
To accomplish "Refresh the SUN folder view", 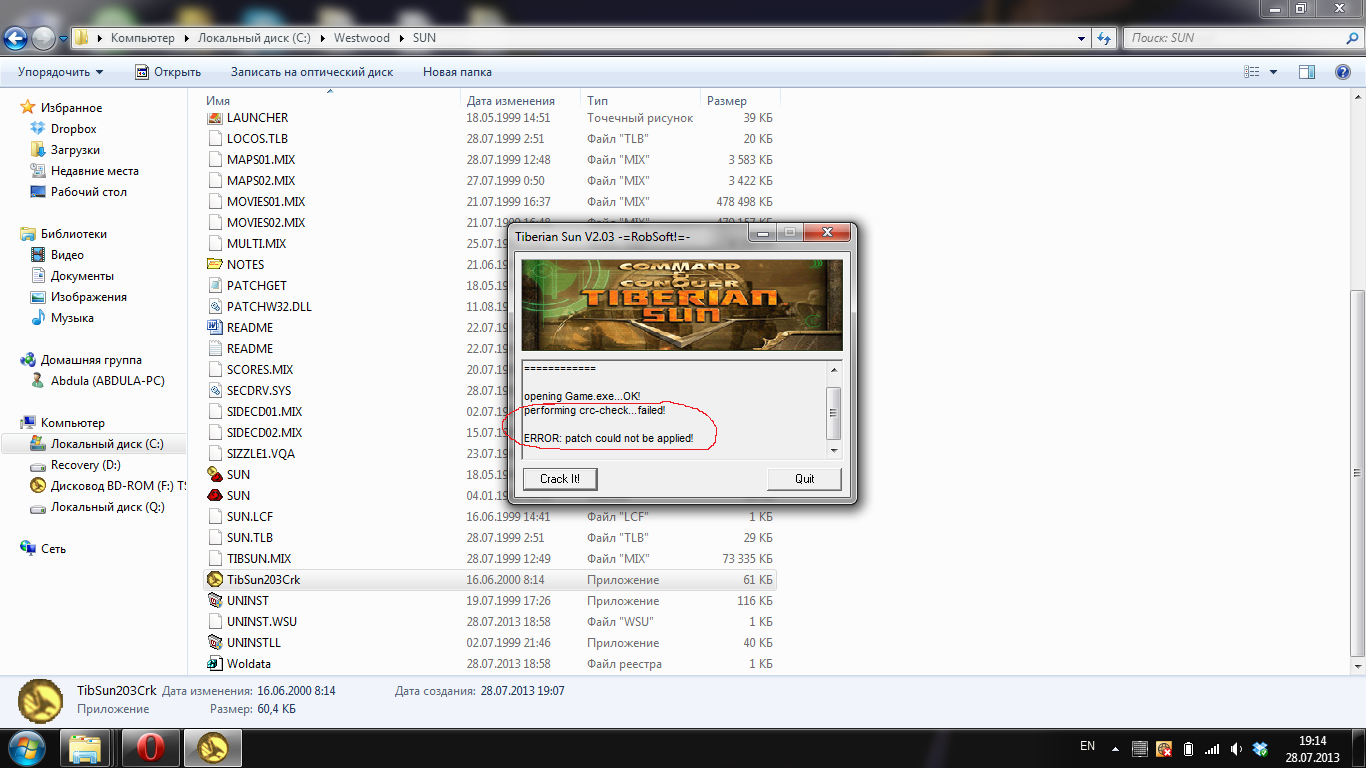I will click(1104, 38).
